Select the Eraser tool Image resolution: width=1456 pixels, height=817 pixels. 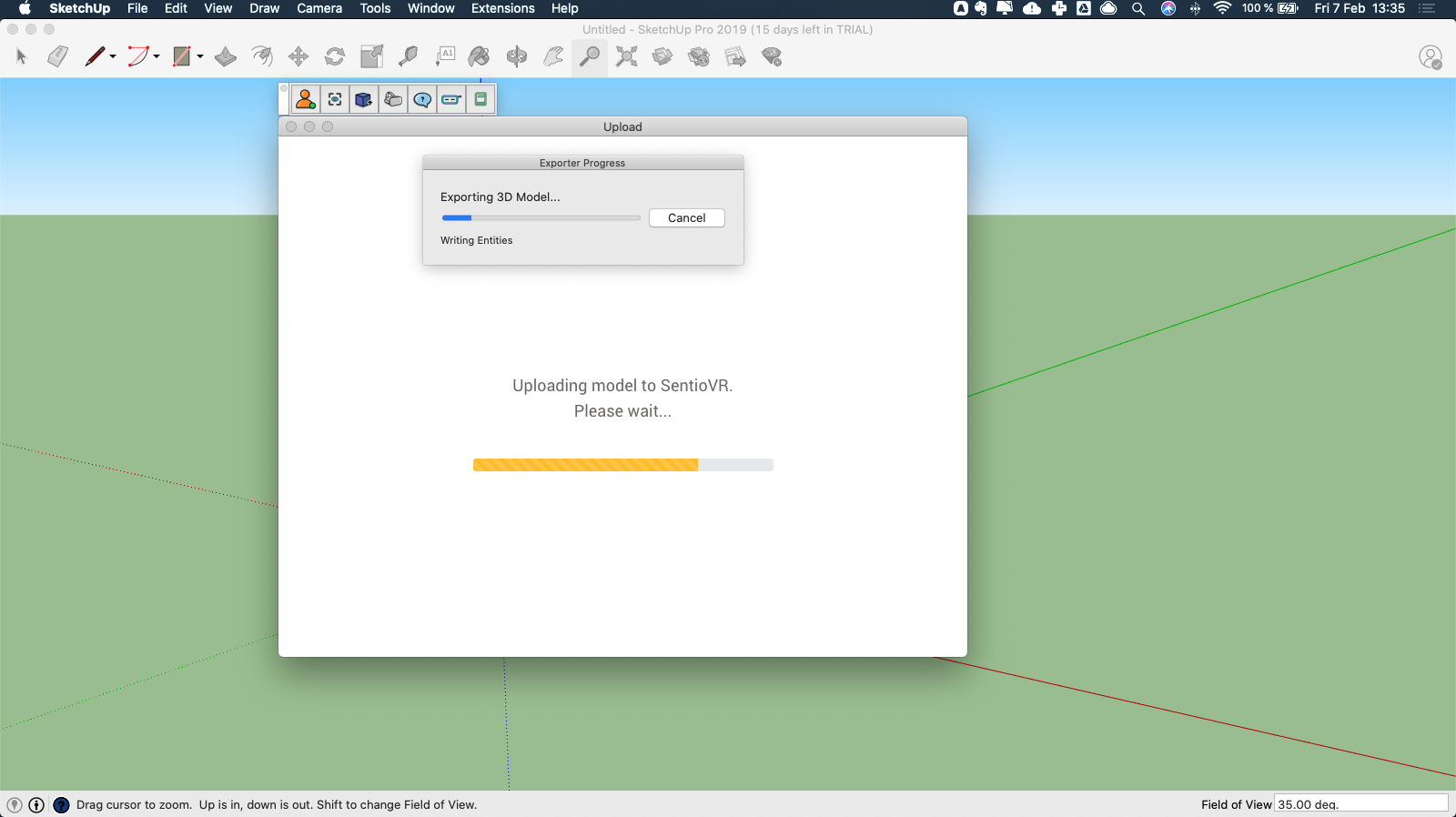pos(57,56)
